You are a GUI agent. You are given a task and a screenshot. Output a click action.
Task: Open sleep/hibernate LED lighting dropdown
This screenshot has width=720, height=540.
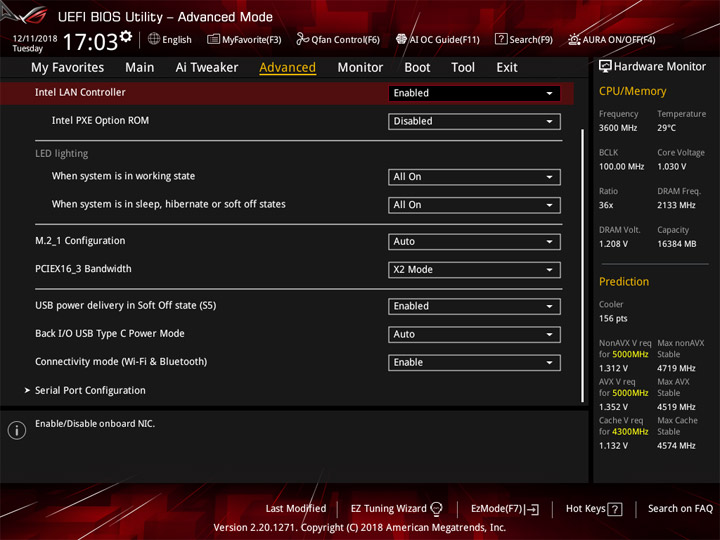click(x=474, y=205)
